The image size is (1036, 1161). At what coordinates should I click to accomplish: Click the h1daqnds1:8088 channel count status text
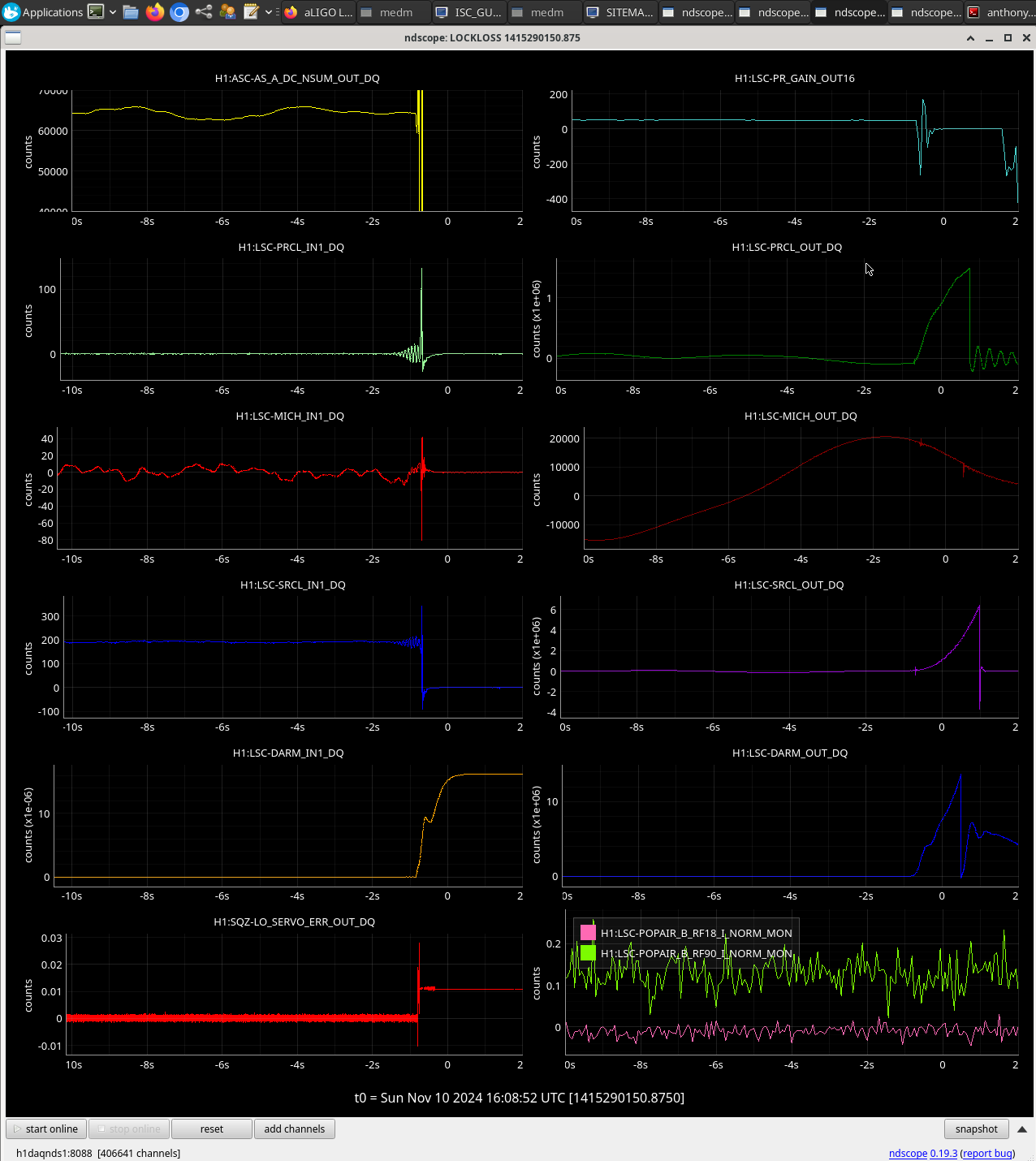[x=98, y=1153]
